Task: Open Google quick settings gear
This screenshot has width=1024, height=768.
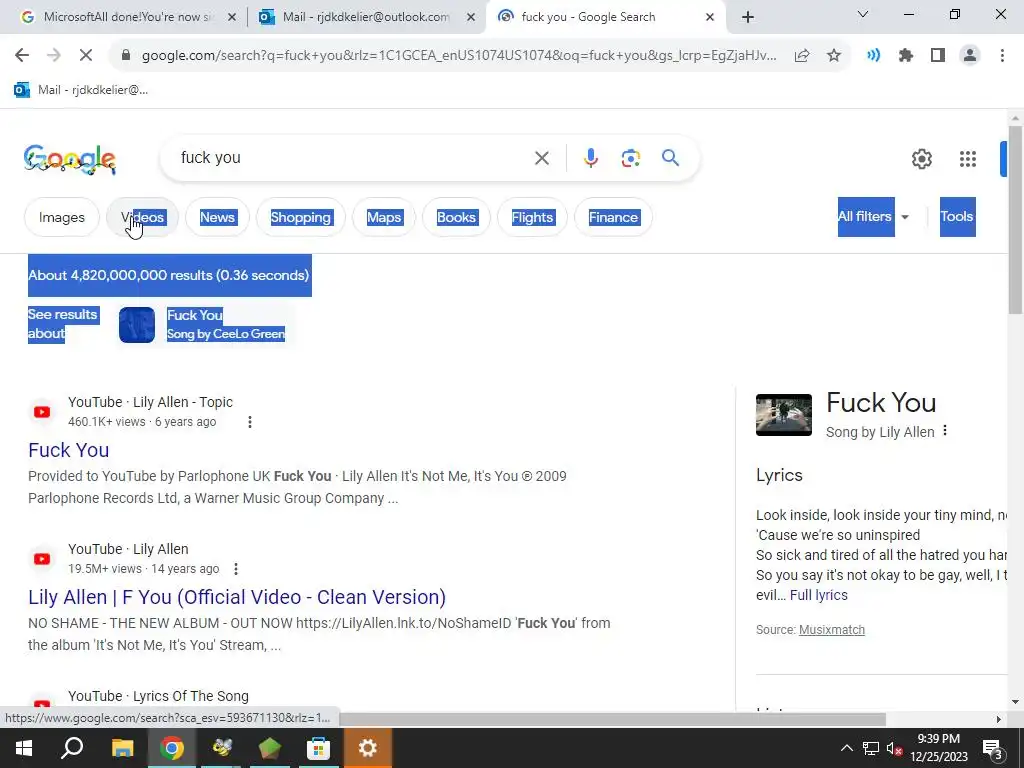Action: pyautogui.click(x=921, y=159)
